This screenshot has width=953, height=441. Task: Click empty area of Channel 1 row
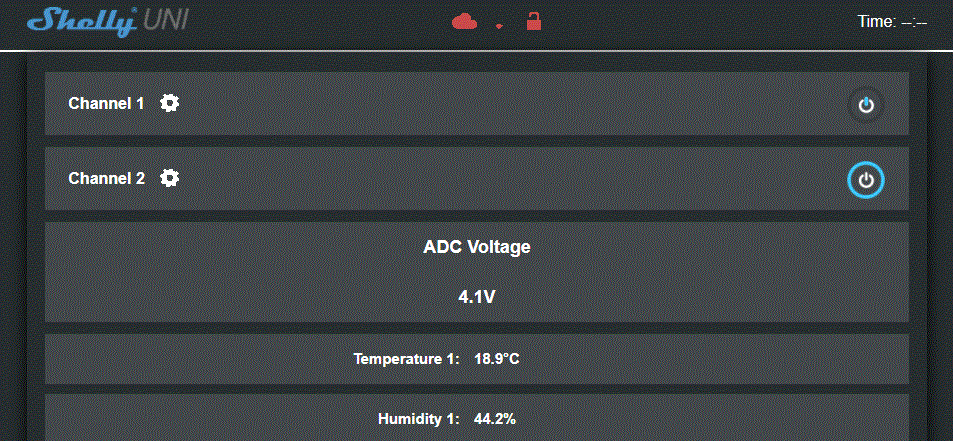pos(500,104)
